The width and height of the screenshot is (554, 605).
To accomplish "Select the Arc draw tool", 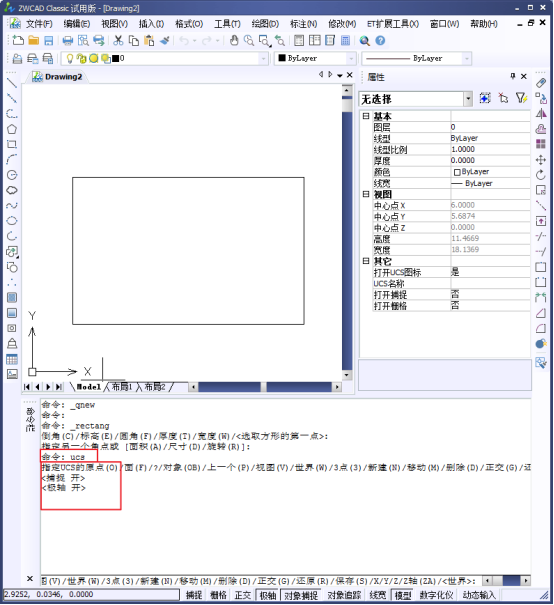I will pos(12,159).
